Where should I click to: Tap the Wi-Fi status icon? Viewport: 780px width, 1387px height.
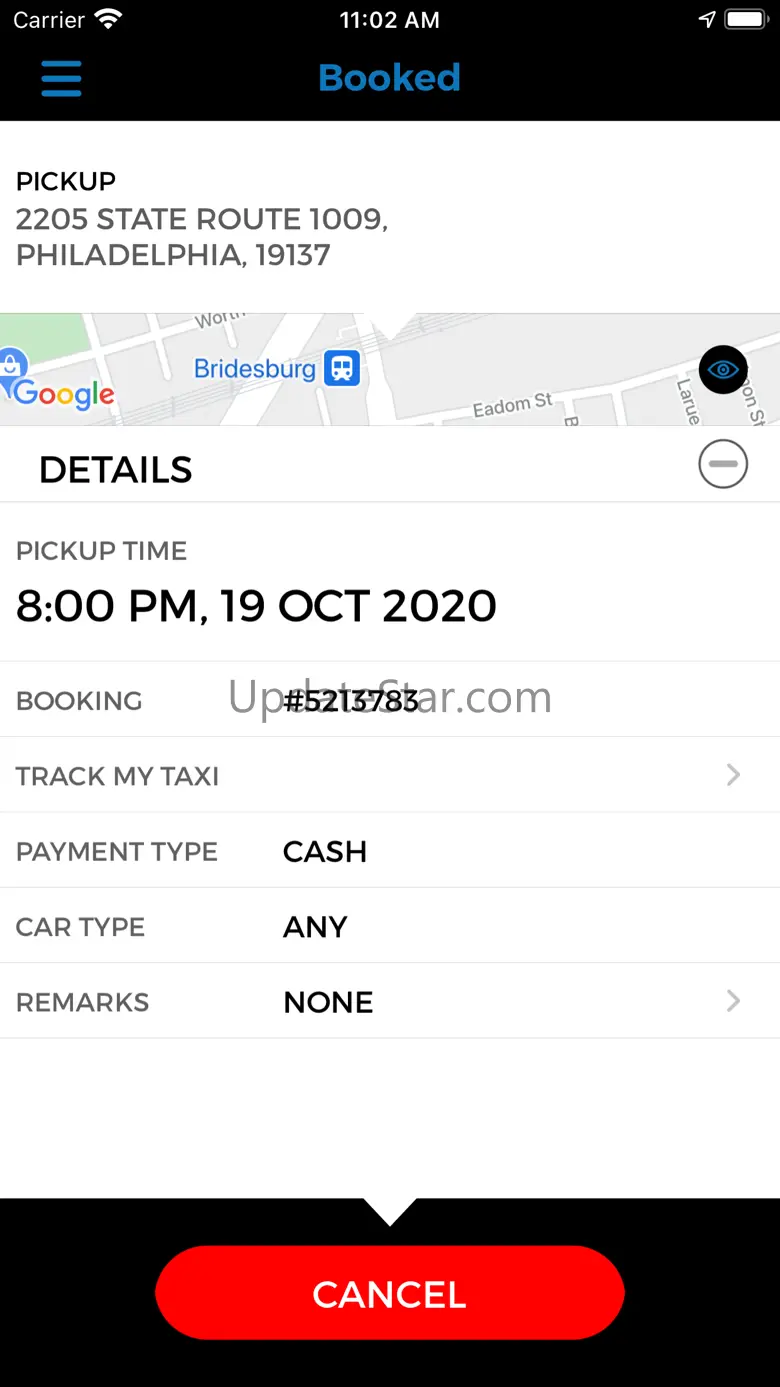107,20
